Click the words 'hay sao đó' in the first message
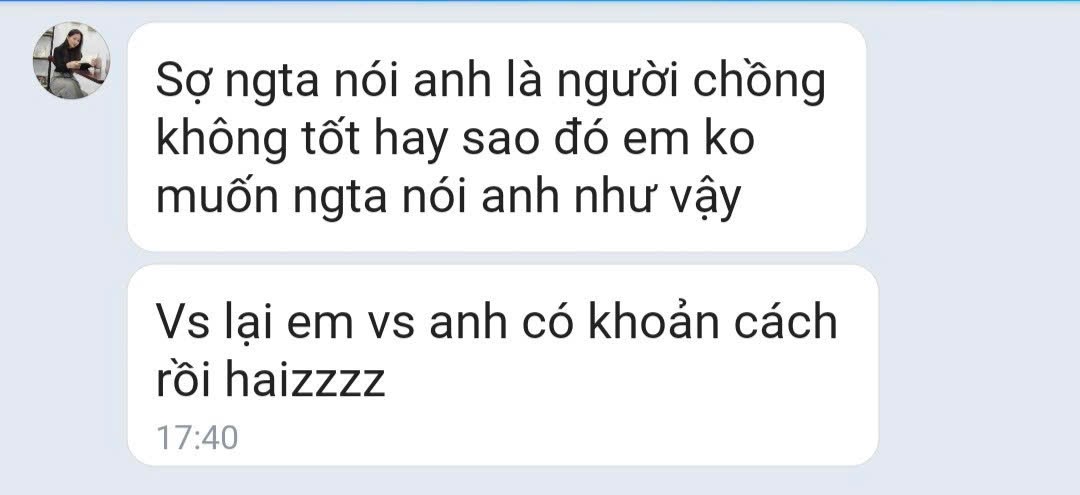Screen dimensions: 1080x495 (x=526, y=140)
